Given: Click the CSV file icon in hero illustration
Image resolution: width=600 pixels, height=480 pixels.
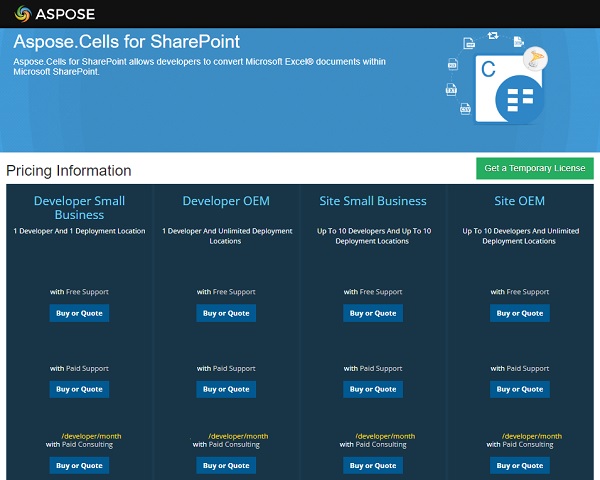Looking at the screenshot, I should (x=465, y=109).
